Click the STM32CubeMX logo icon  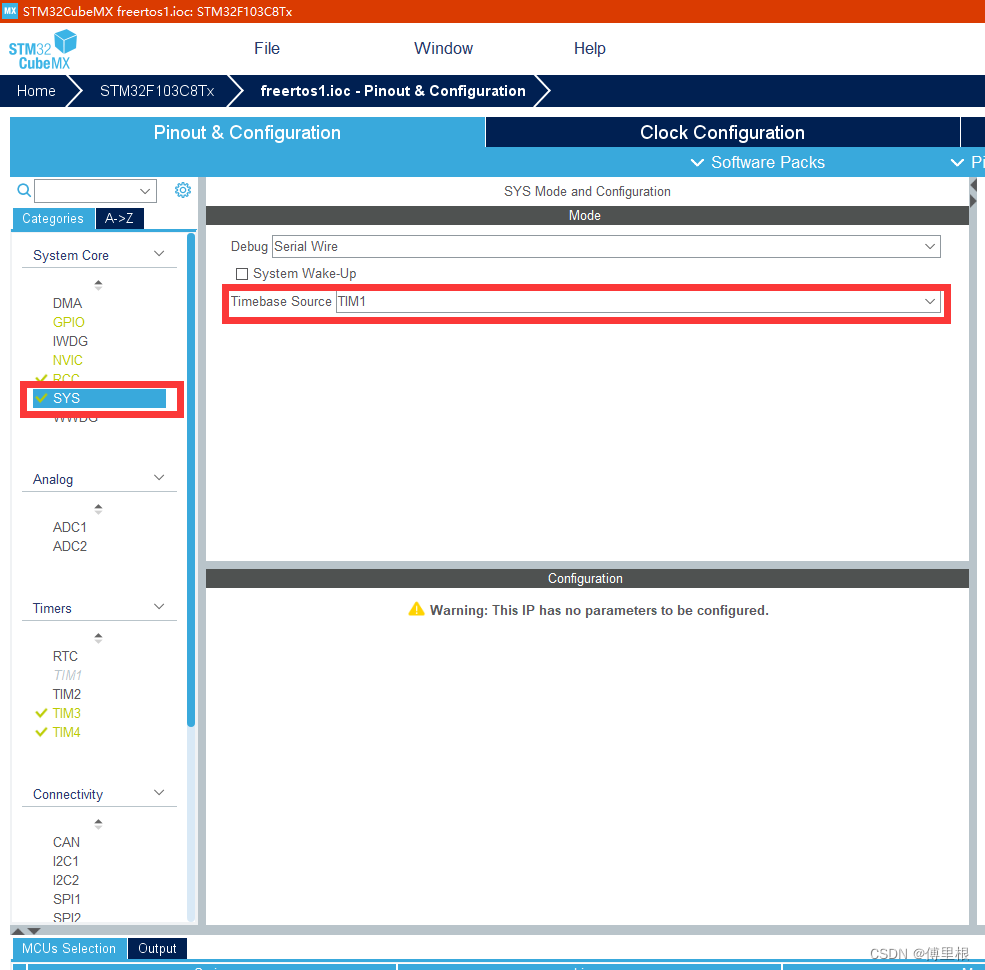pyautogui.click(x=43, y=50)
